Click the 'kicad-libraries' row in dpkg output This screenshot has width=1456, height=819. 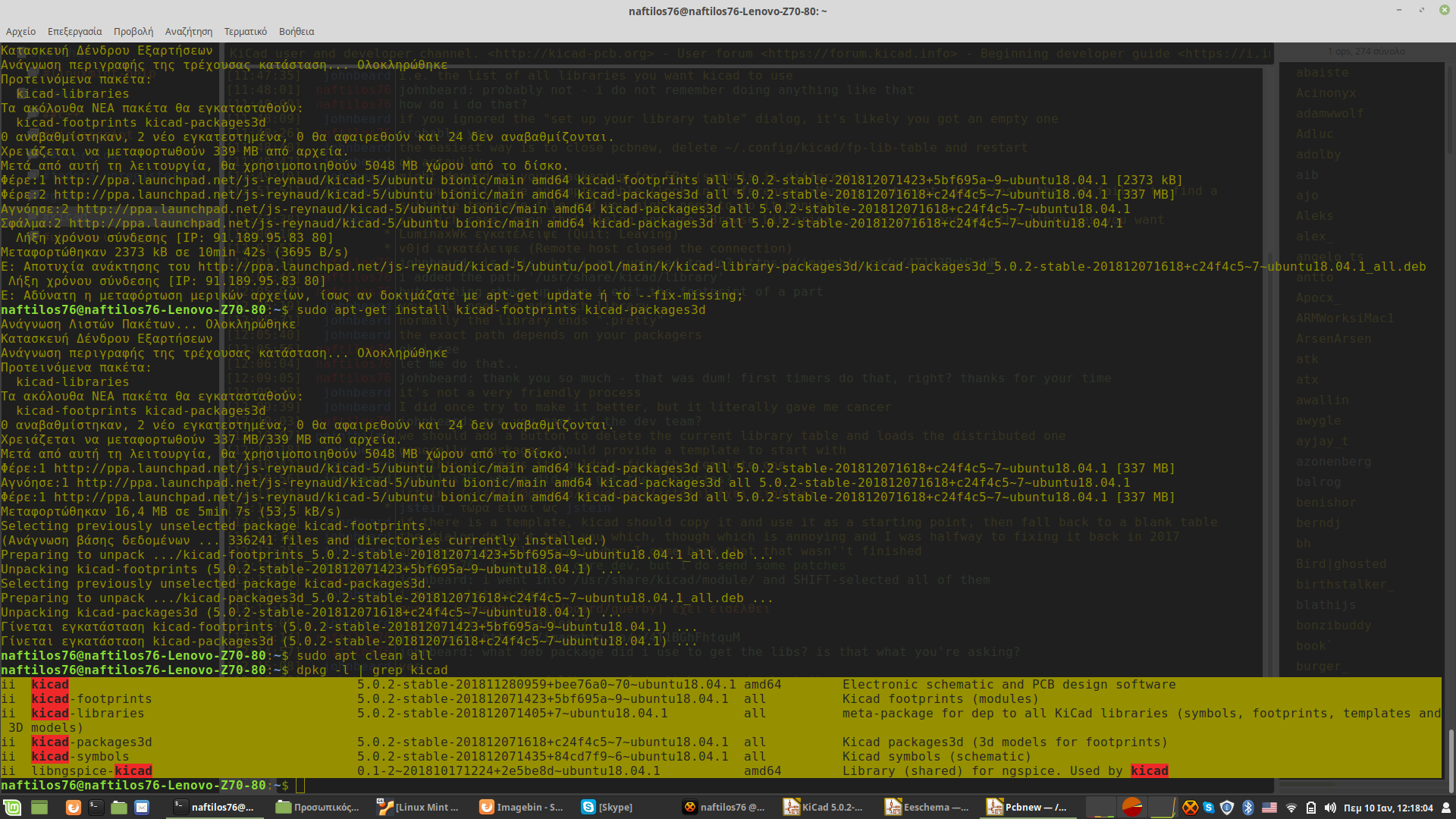click(x=720, y=720)
